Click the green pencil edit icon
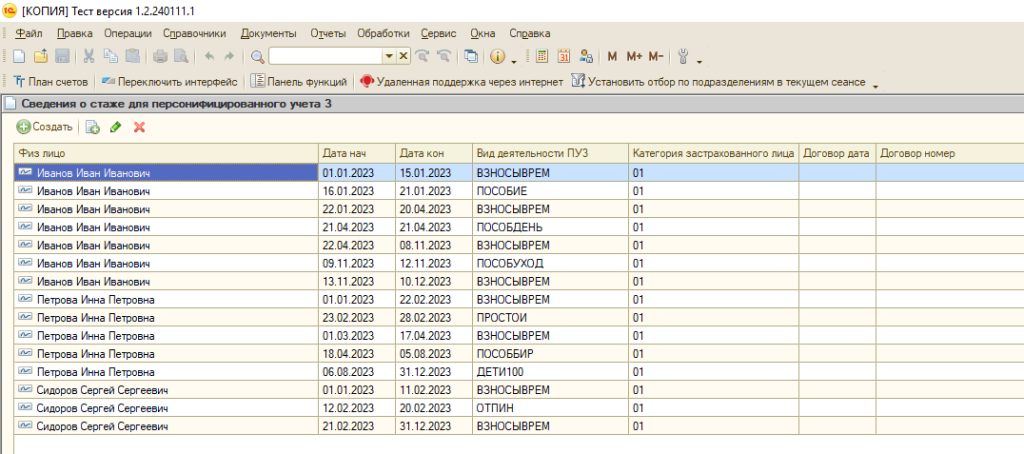 pos(116,127)
